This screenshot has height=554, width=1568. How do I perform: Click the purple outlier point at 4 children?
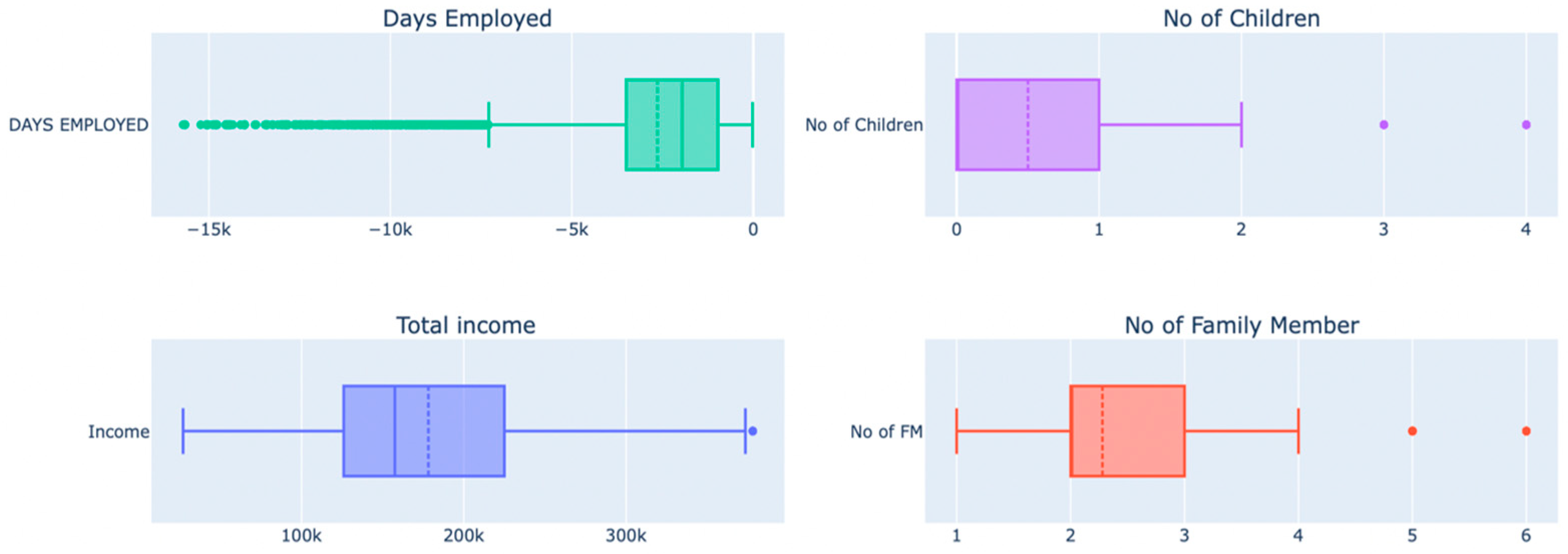pyautogui.click(x=1526, y=125)
